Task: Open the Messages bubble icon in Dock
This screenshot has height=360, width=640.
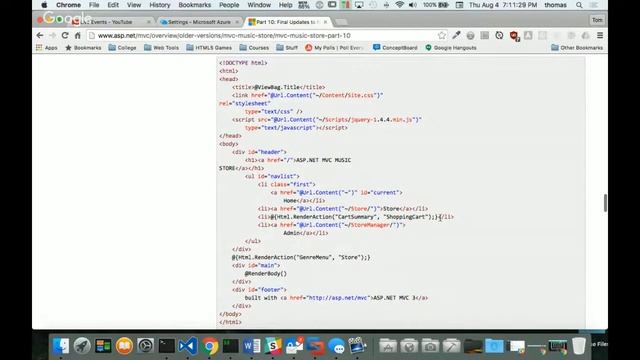Action: (337, 347)
